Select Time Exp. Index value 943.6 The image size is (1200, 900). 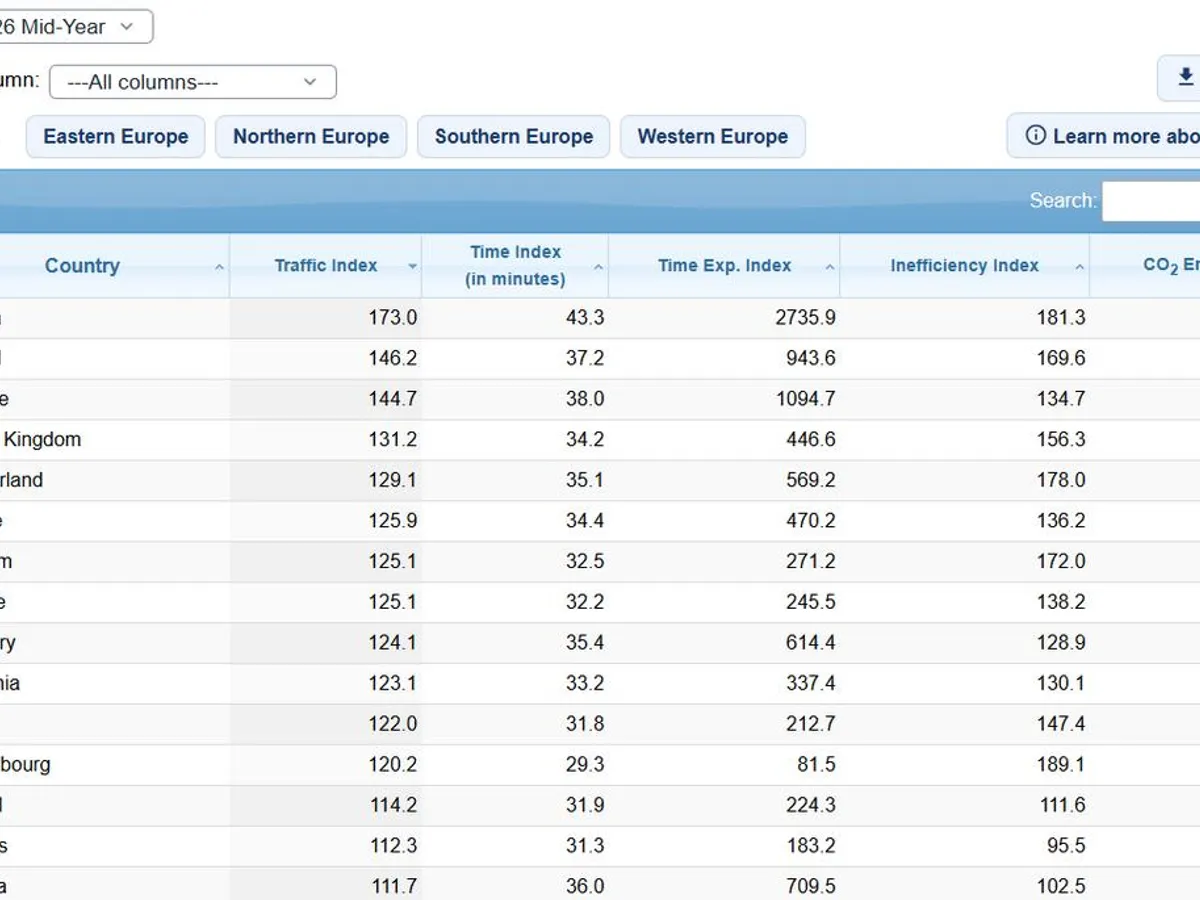(x=811, y=358)
